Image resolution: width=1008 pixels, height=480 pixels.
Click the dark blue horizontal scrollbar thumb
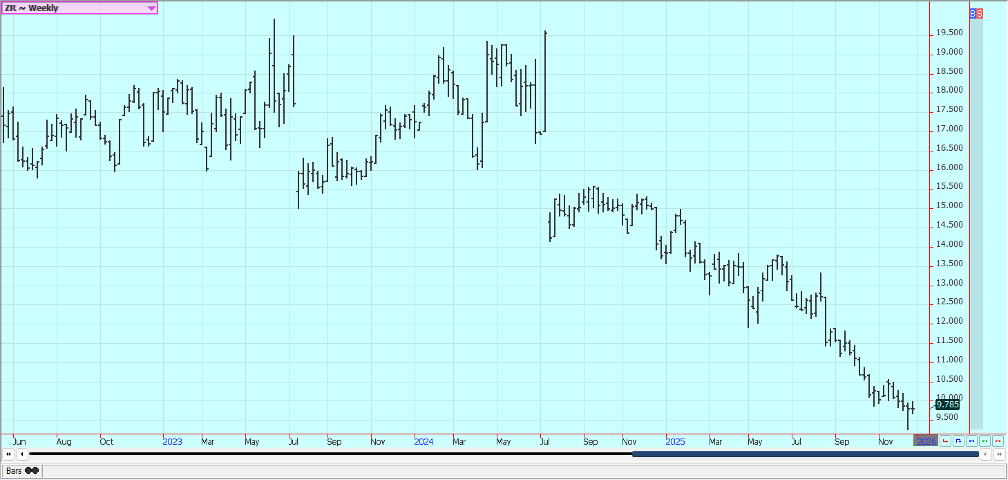tap(805, 455)
